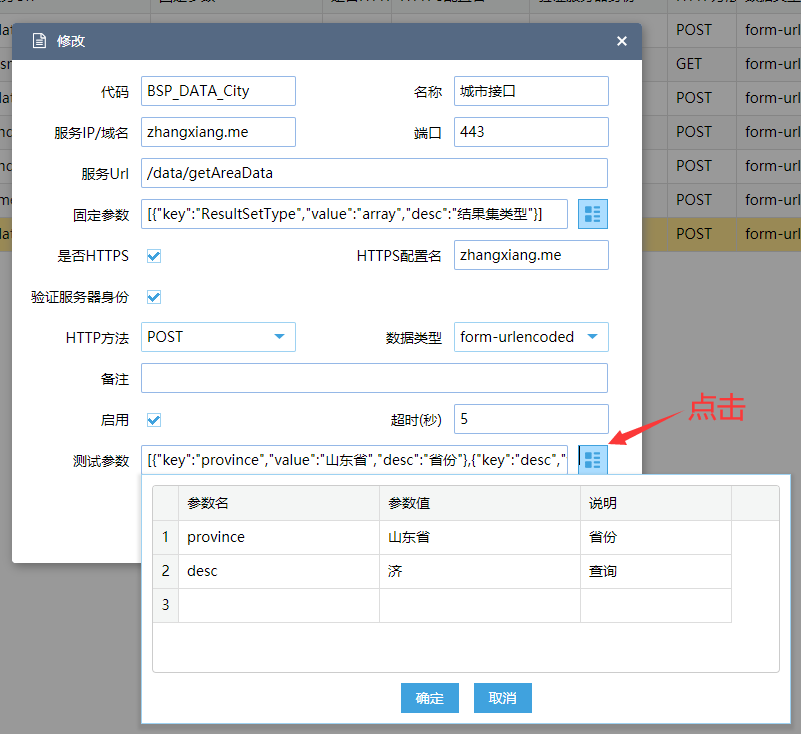Click the 名称 field showing 城市接口
This screenshot has width=801, height=734.
coord(531,91)
